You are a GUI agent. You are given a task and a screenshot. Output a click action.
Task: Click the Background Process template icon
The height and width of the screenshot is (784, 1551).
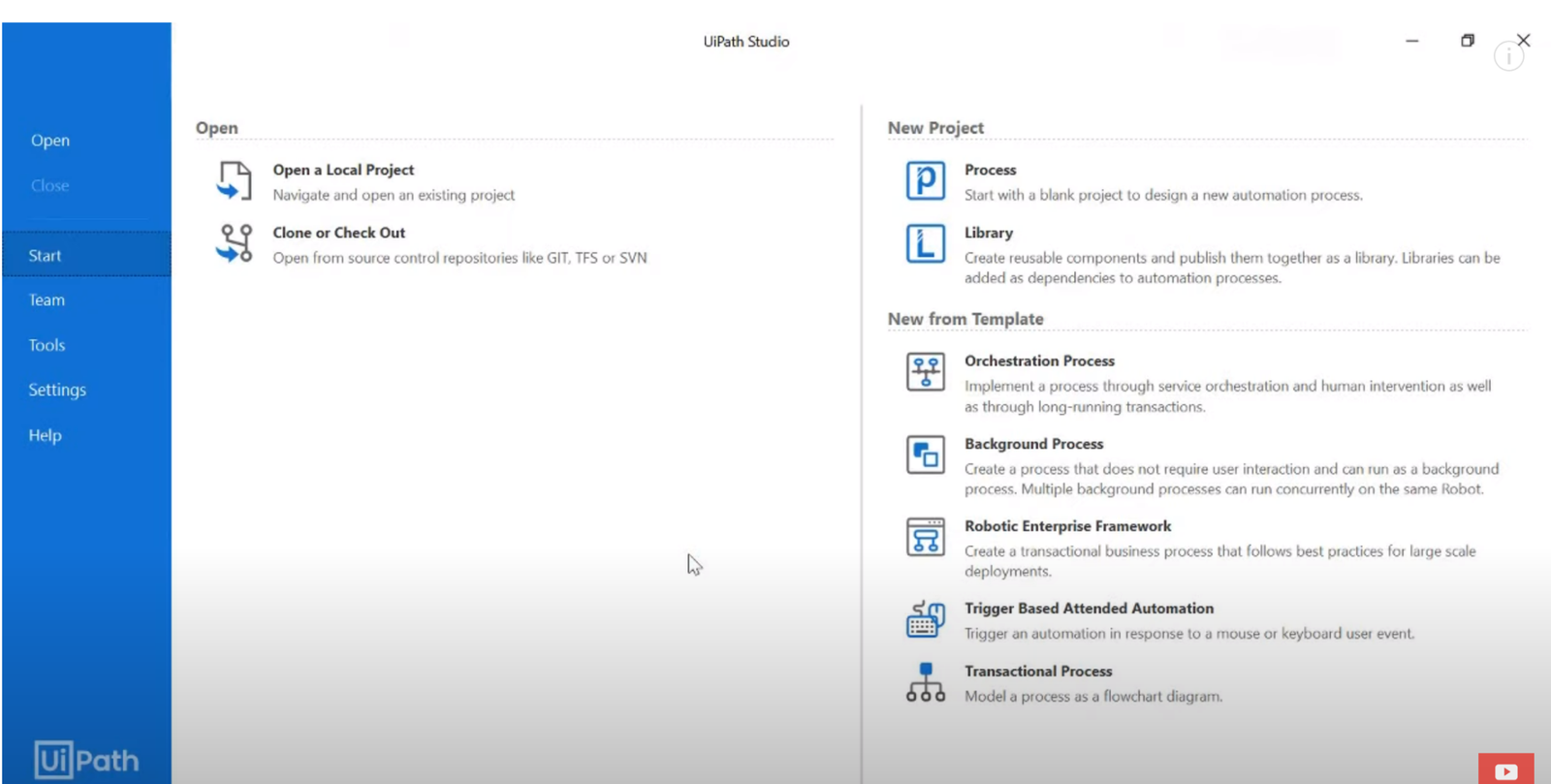pos(926,455)
